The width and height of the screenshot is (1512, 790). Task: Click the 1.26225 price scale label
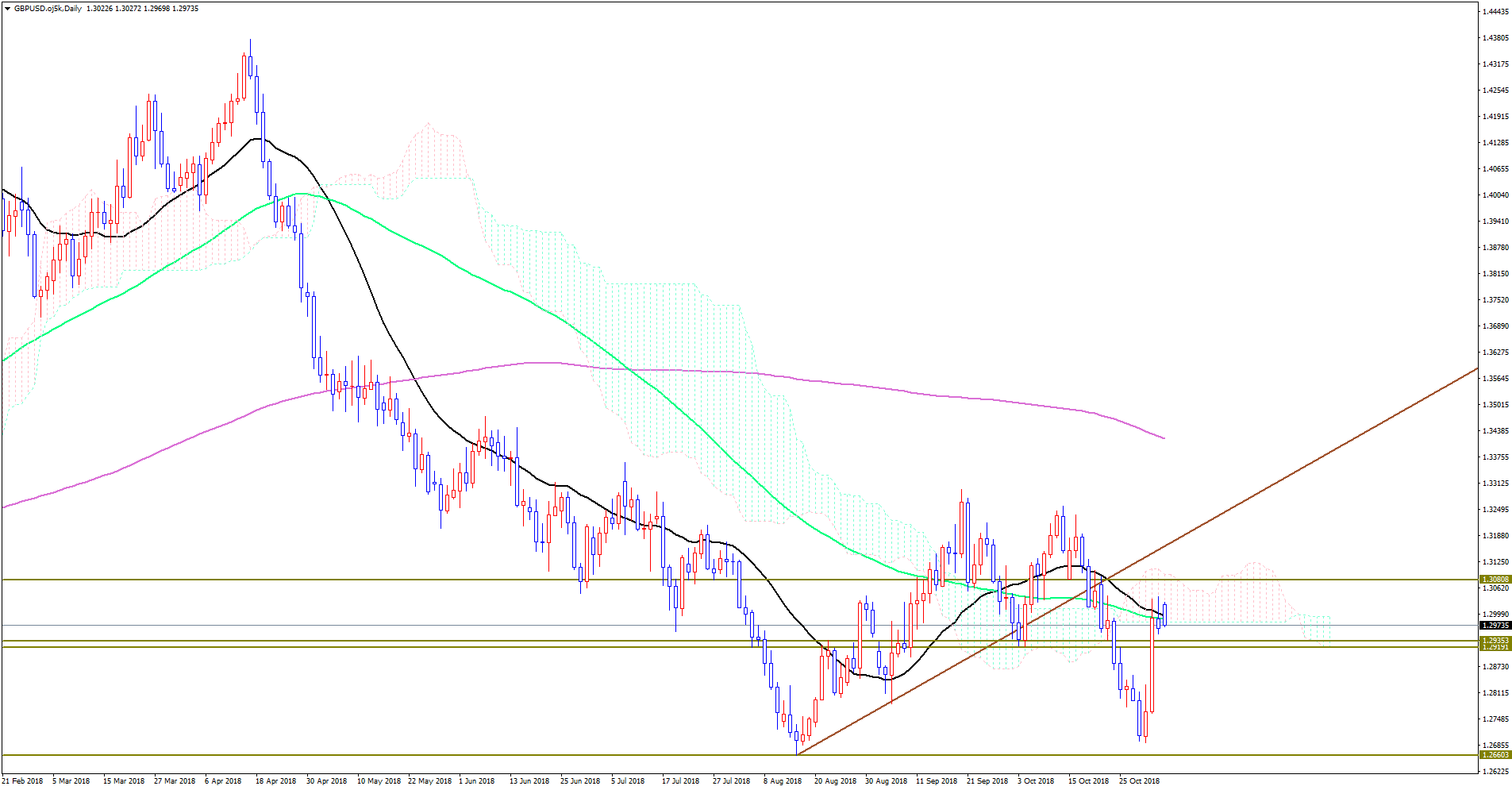point(1496,771)
